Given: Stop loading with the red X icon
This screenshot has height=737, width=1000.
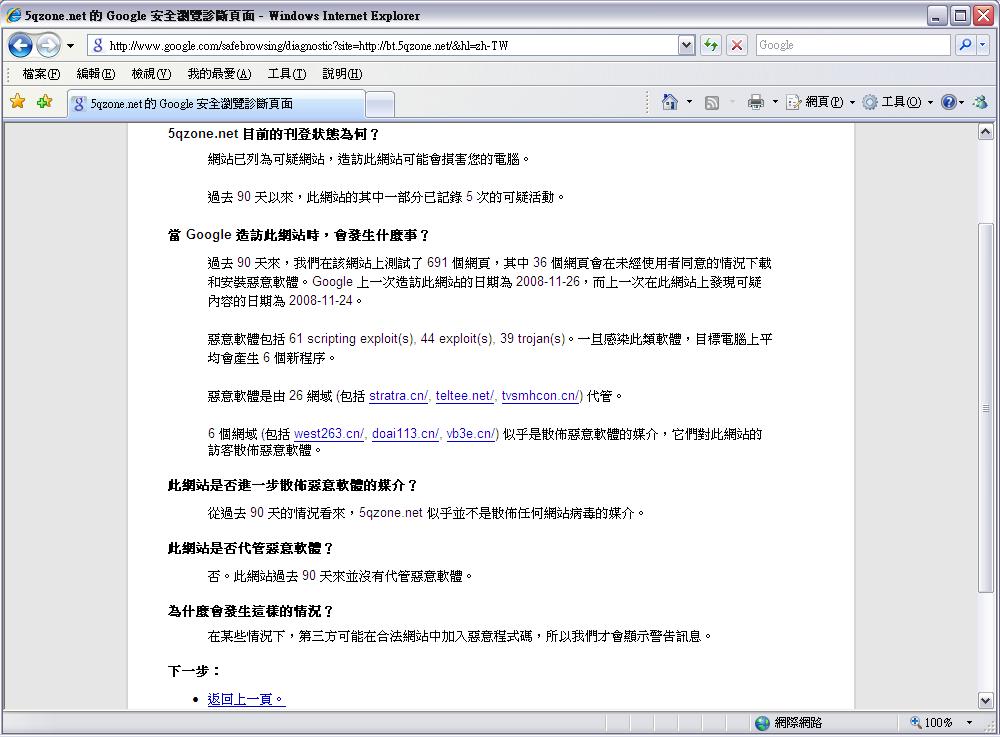Looking at the screenshot, I should click(737, 45).
